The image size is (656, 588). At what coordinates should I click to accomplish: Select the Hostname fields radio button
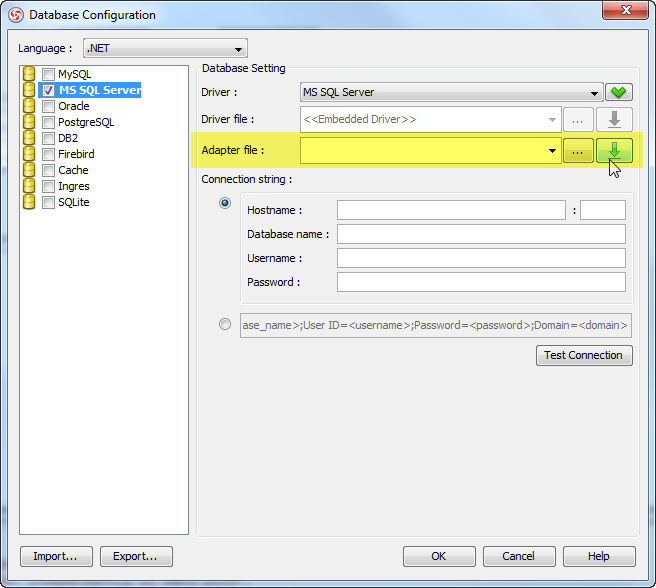pos(225,203)
